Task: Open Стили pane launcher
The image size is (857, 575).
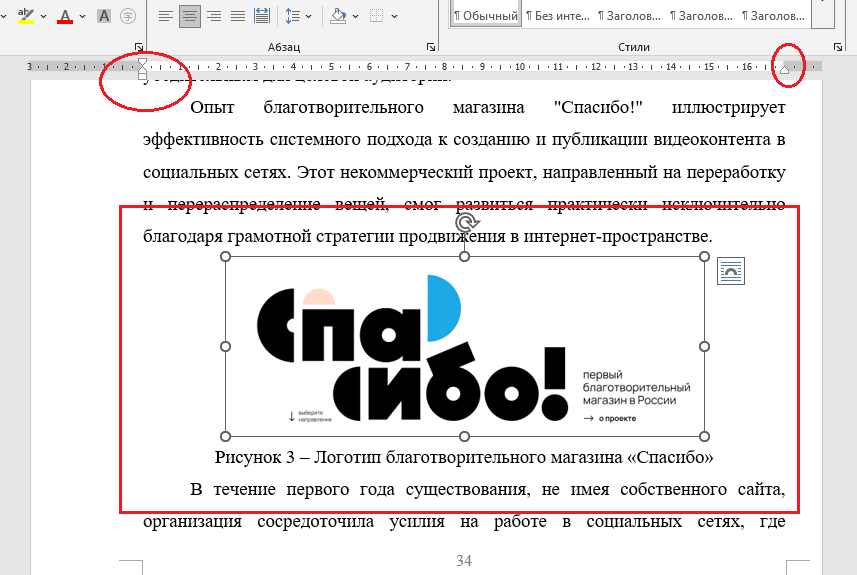Action: (x=838, y=48)
